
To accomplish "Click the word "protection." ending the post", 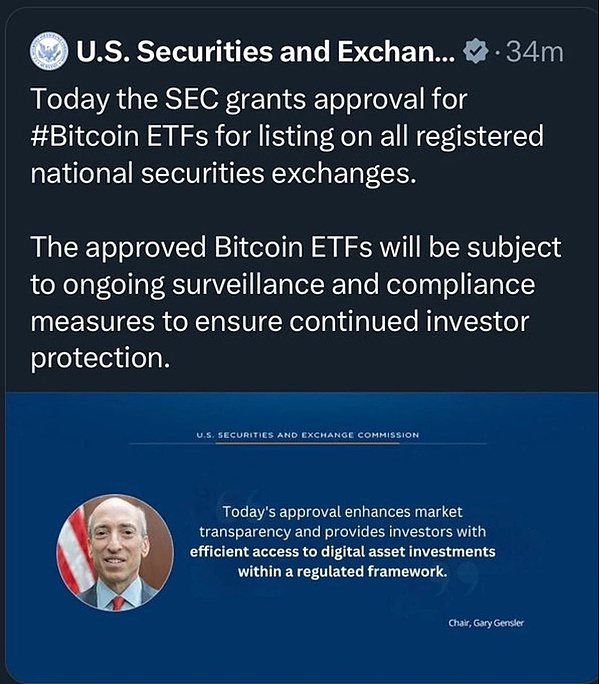I will point(96,358).
